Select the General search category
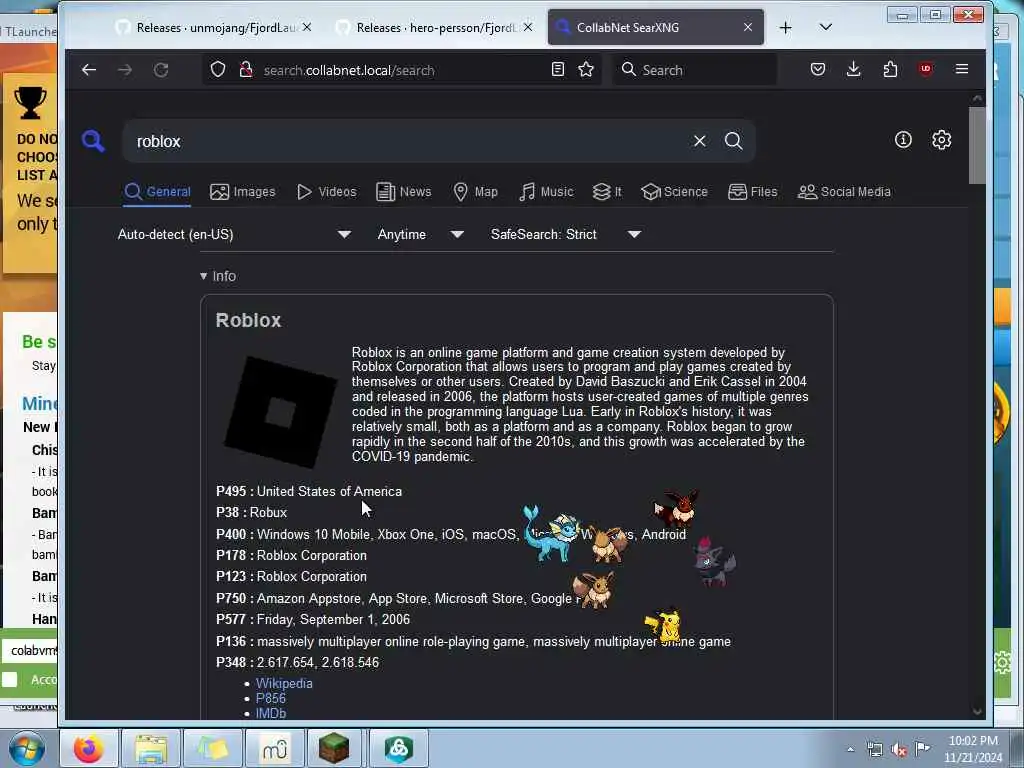Screen dimensions: 1024x768 [157, 192]
